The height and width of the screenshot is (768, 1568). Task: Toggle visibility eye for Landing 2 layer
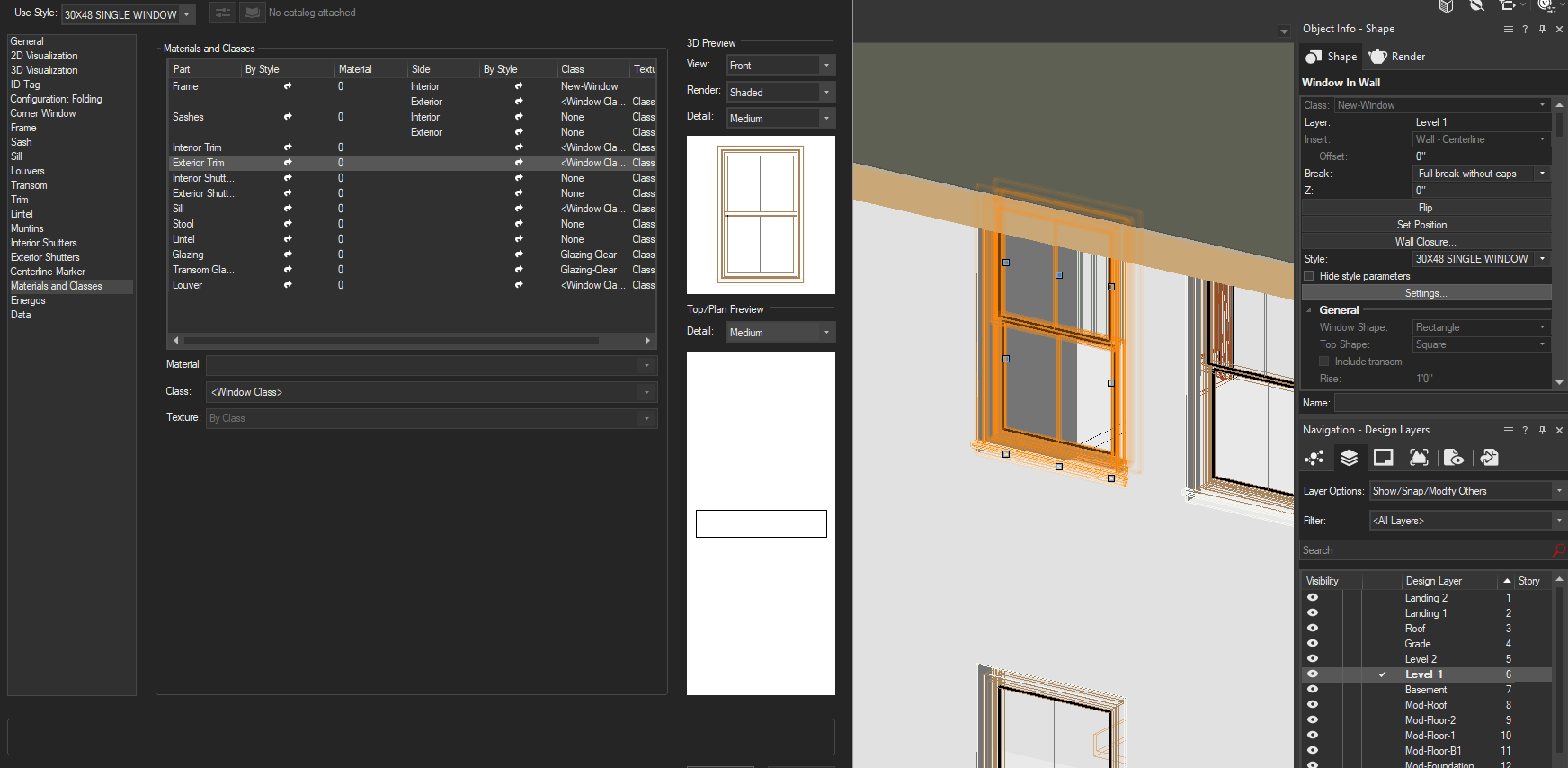click(x=1313, y=598)
